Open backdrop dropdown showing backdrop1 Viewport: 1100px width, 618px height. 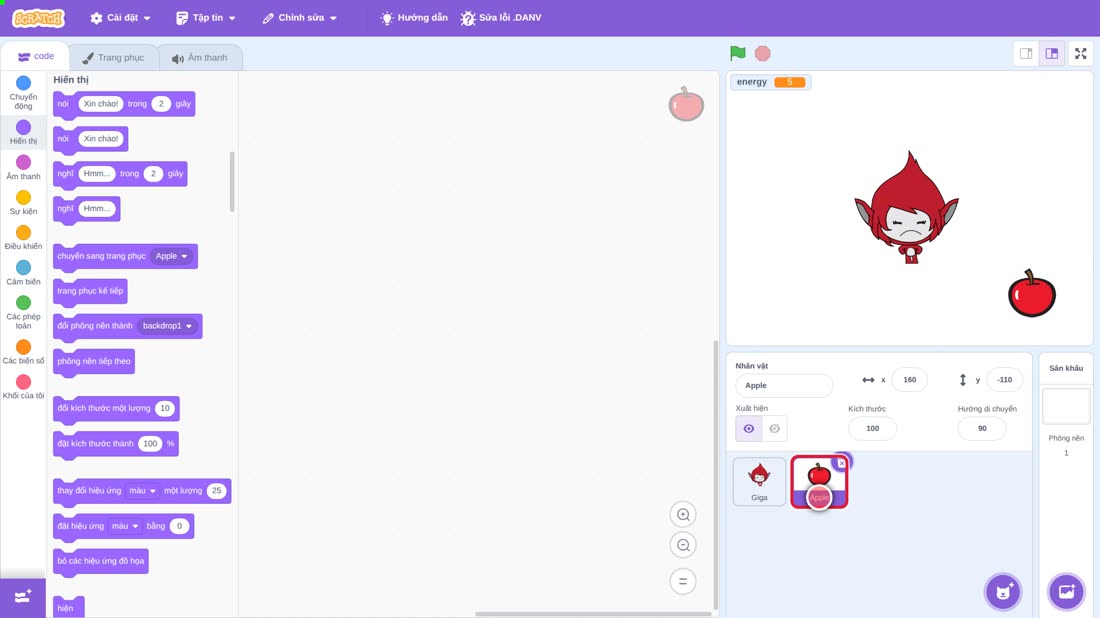[167, 326]
